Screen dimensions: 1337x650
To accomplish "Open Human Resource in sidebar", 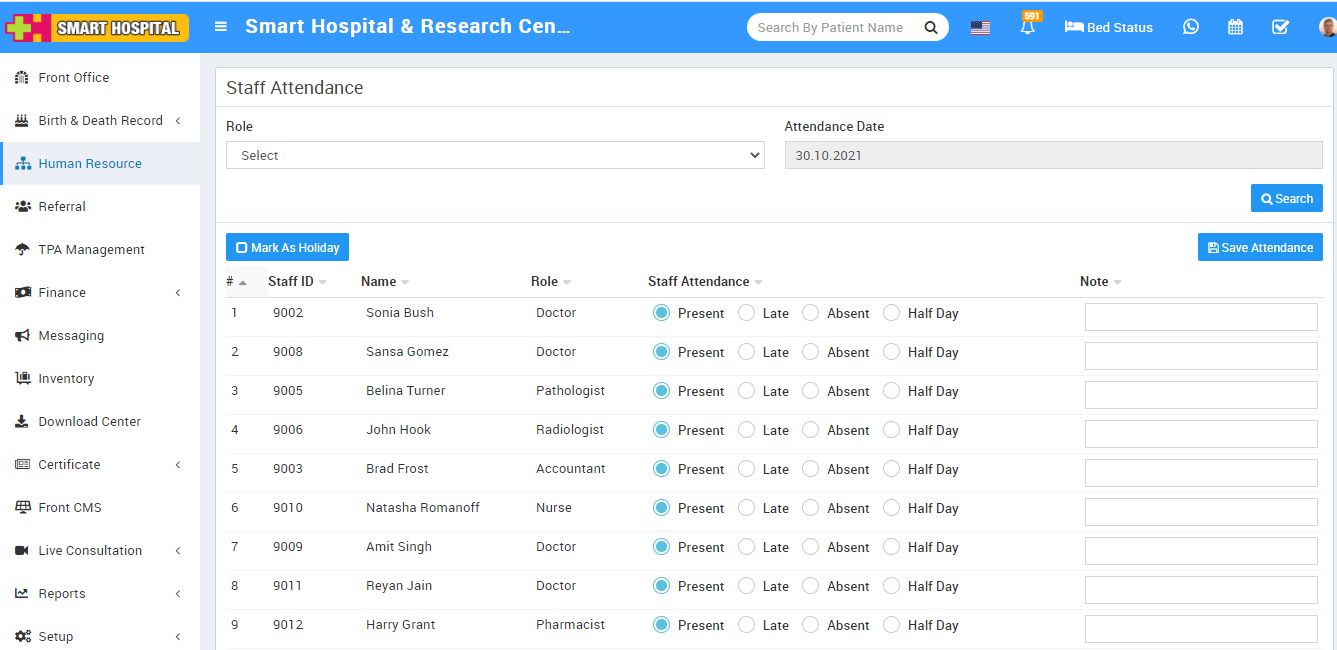I will 90,163.
